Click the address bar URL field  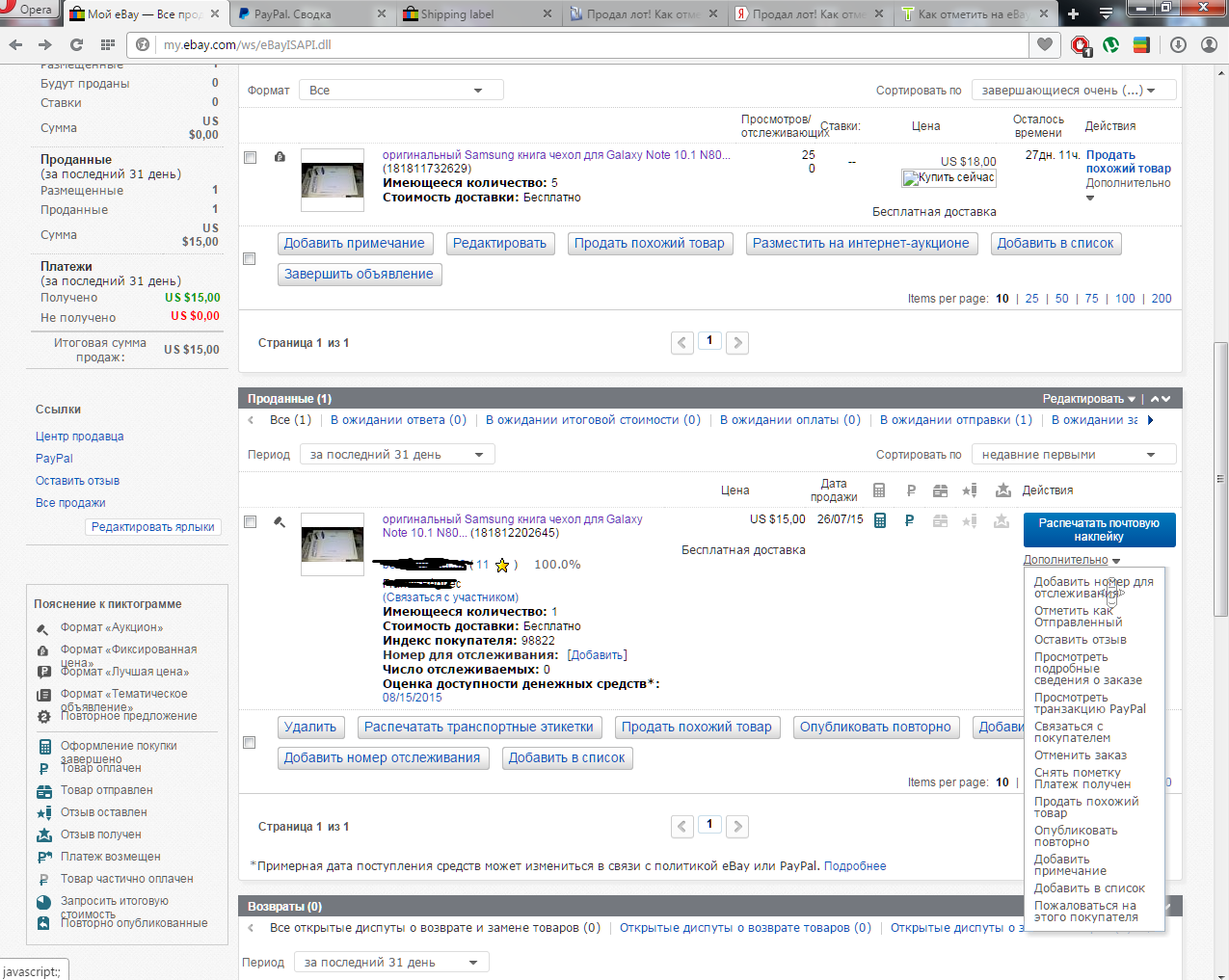(x=578, y=45)
